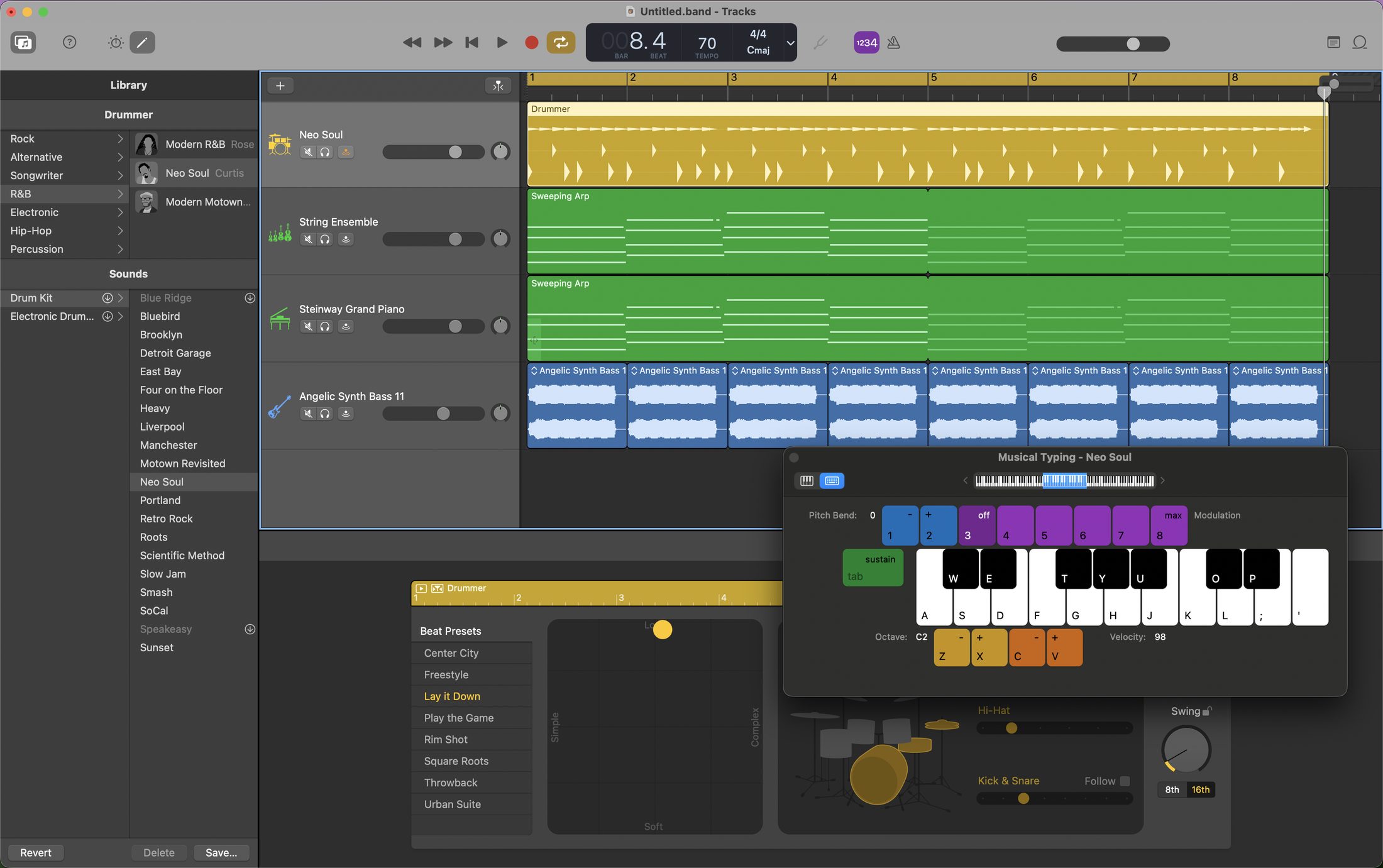Download the Speakeasy drum kit

pos(250,629)
